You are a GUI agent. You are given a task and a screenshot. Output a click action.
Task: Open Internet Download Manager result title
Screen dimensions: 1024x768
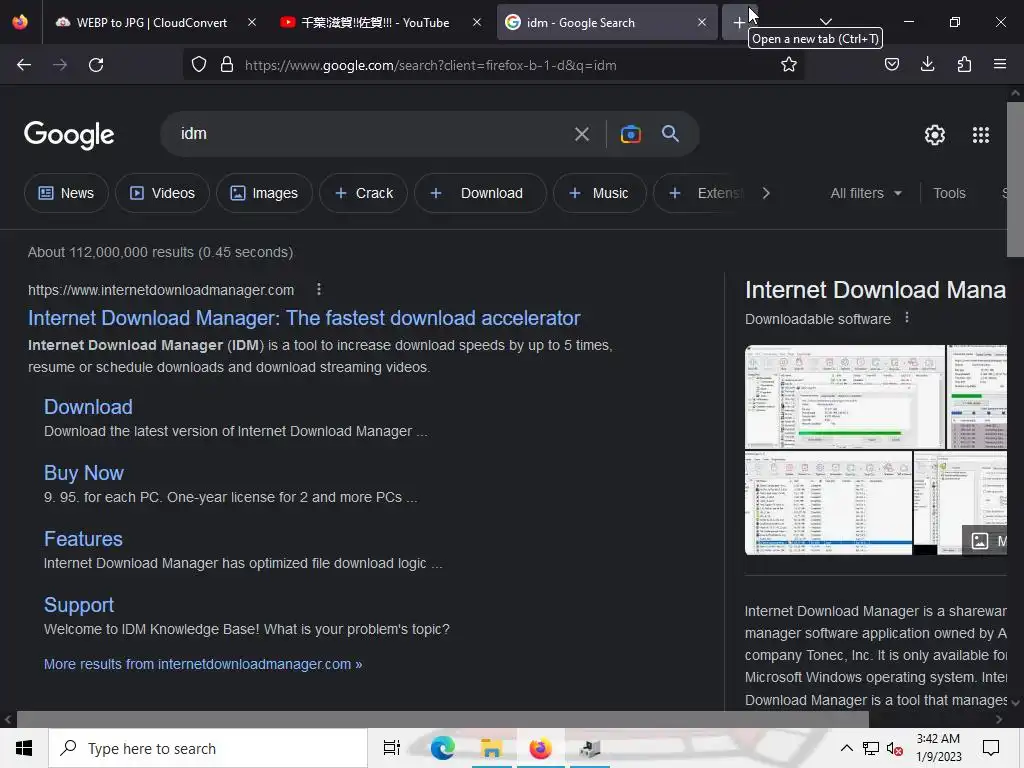[304, 318]
